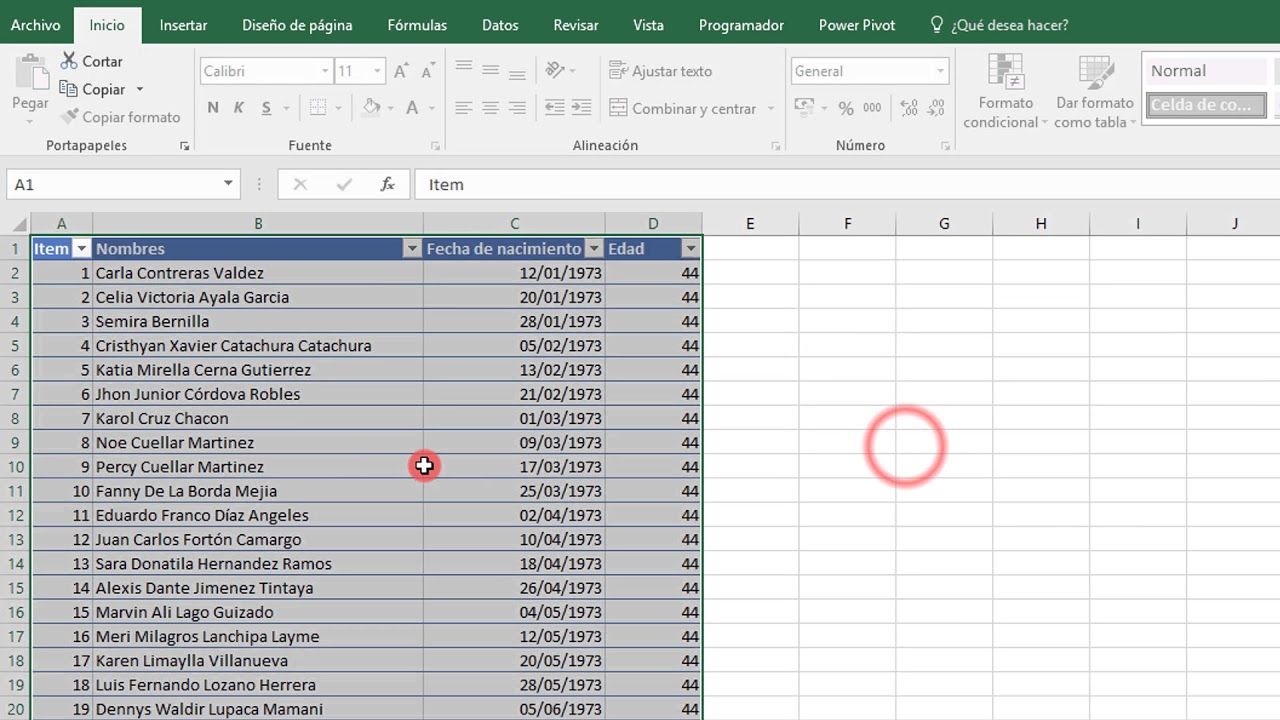Viewport: 1280px width, 720px height.
Task: Increase font size with large A icon
Action: pos(400,71)
